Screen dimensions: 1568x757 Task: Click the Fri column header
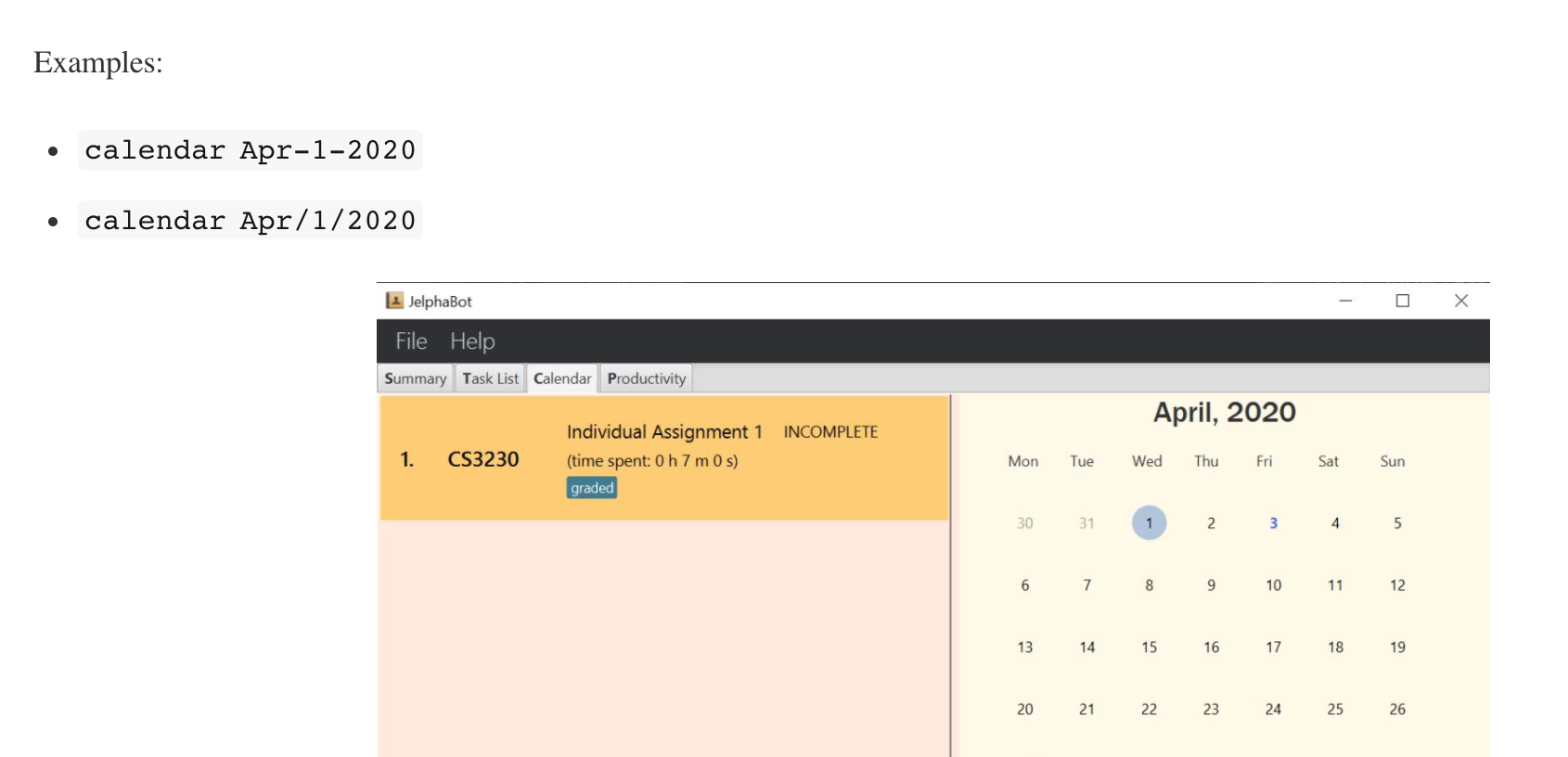click(1265, 461)
